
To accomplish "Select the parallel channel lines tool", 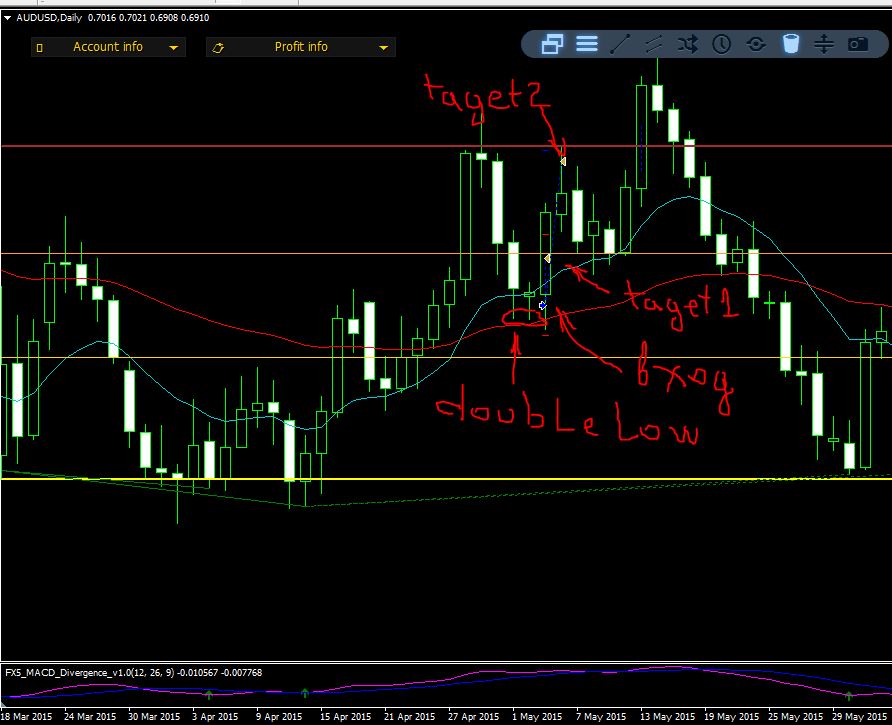I will pos(654,44).
